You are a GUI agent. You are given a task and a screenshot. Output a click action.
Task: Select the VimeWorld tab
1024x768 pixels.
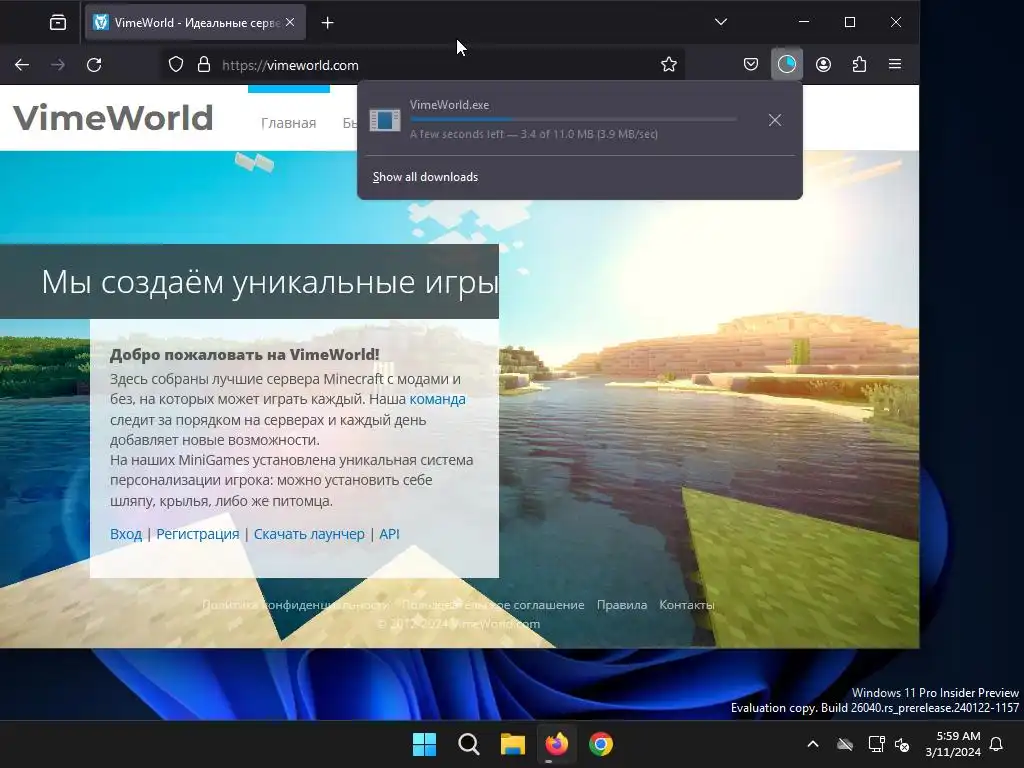[x=195, y=23]
